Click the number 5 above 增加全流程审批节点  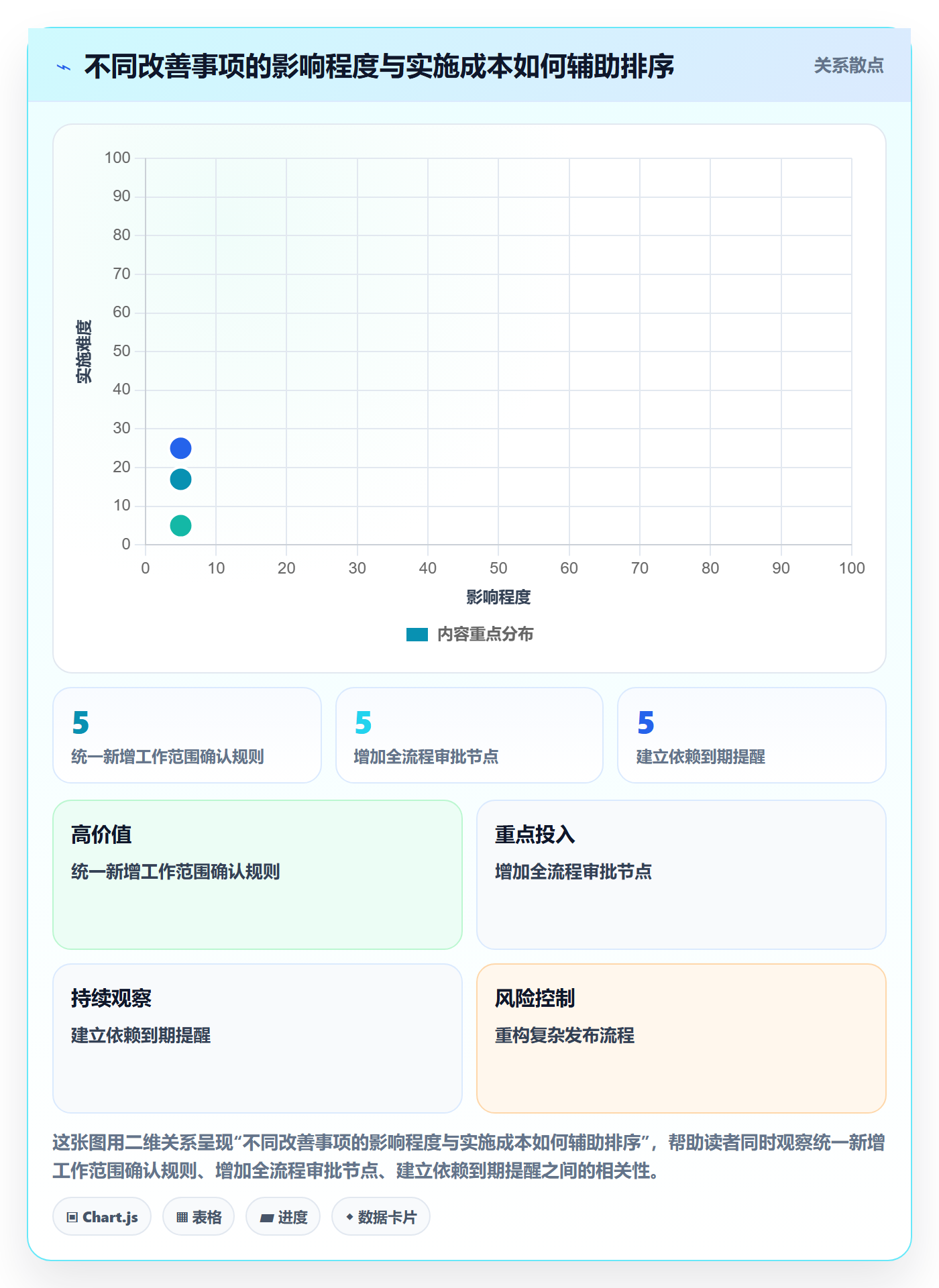[364, 722]
